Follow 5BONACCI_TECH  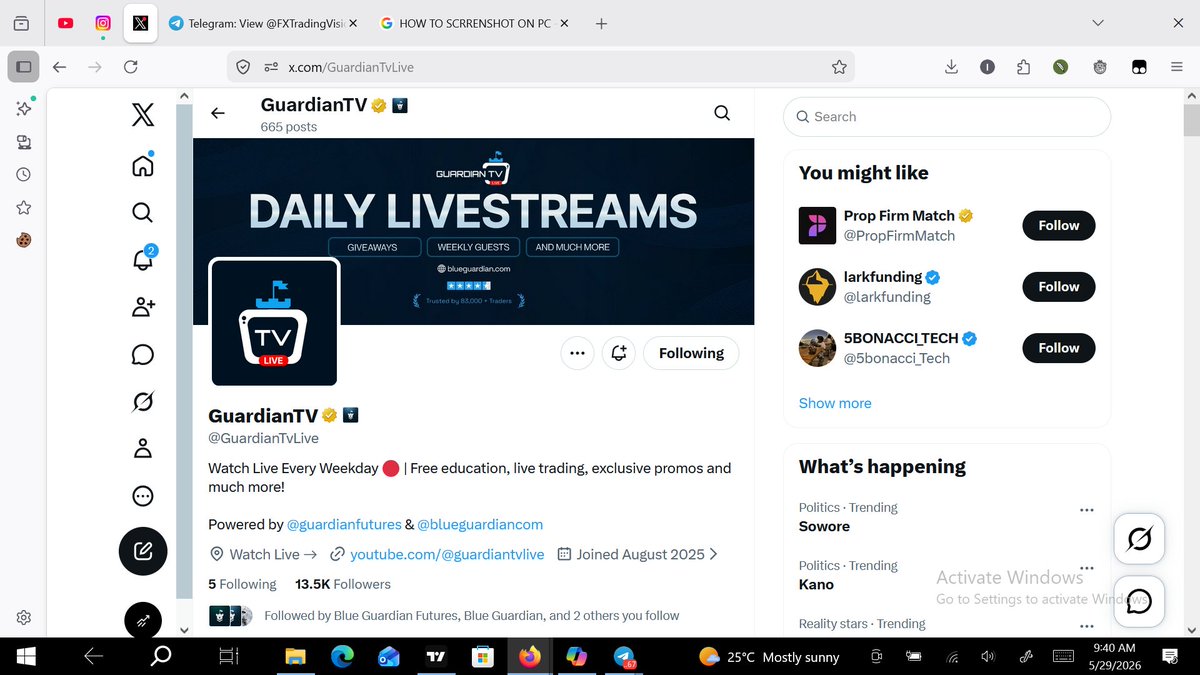[x=1058, y=348]
